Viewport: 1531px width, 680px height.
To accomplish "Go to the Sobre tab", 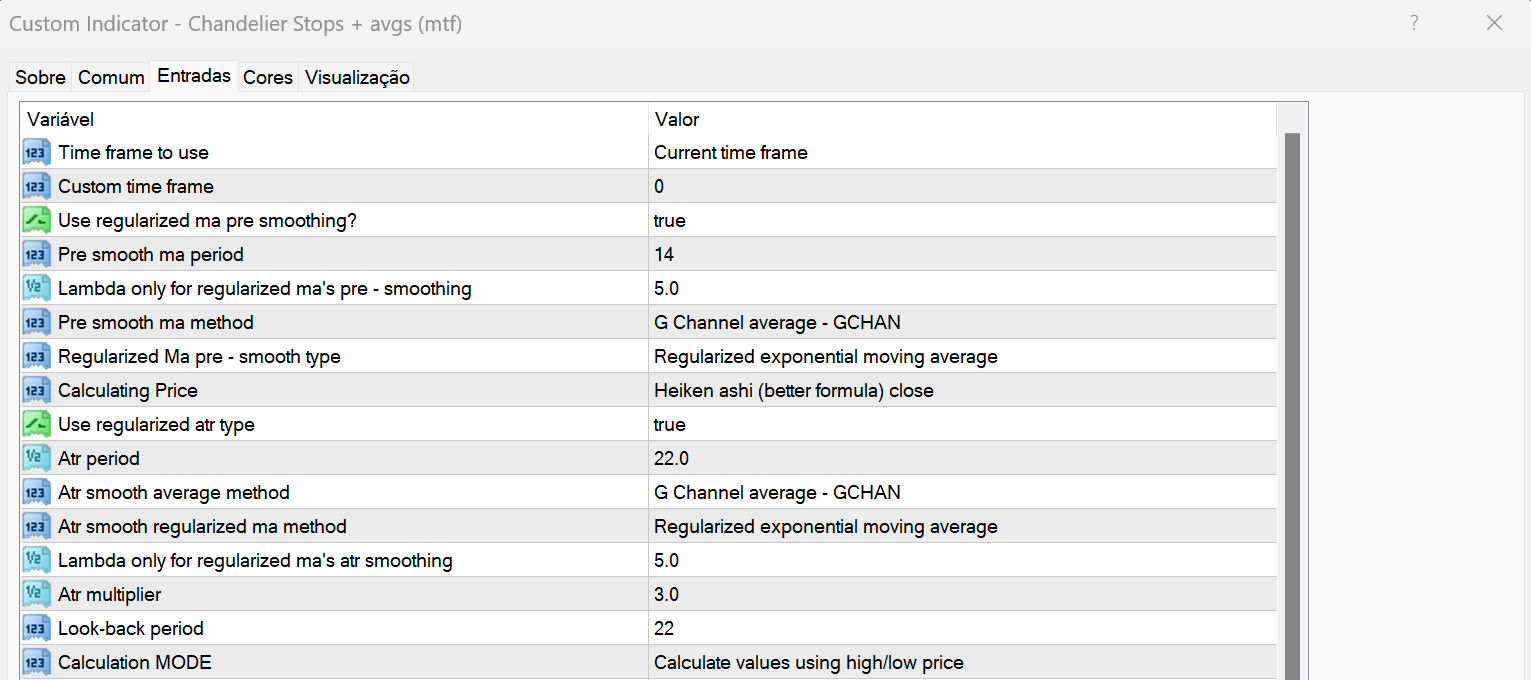I will pos(40,77).
